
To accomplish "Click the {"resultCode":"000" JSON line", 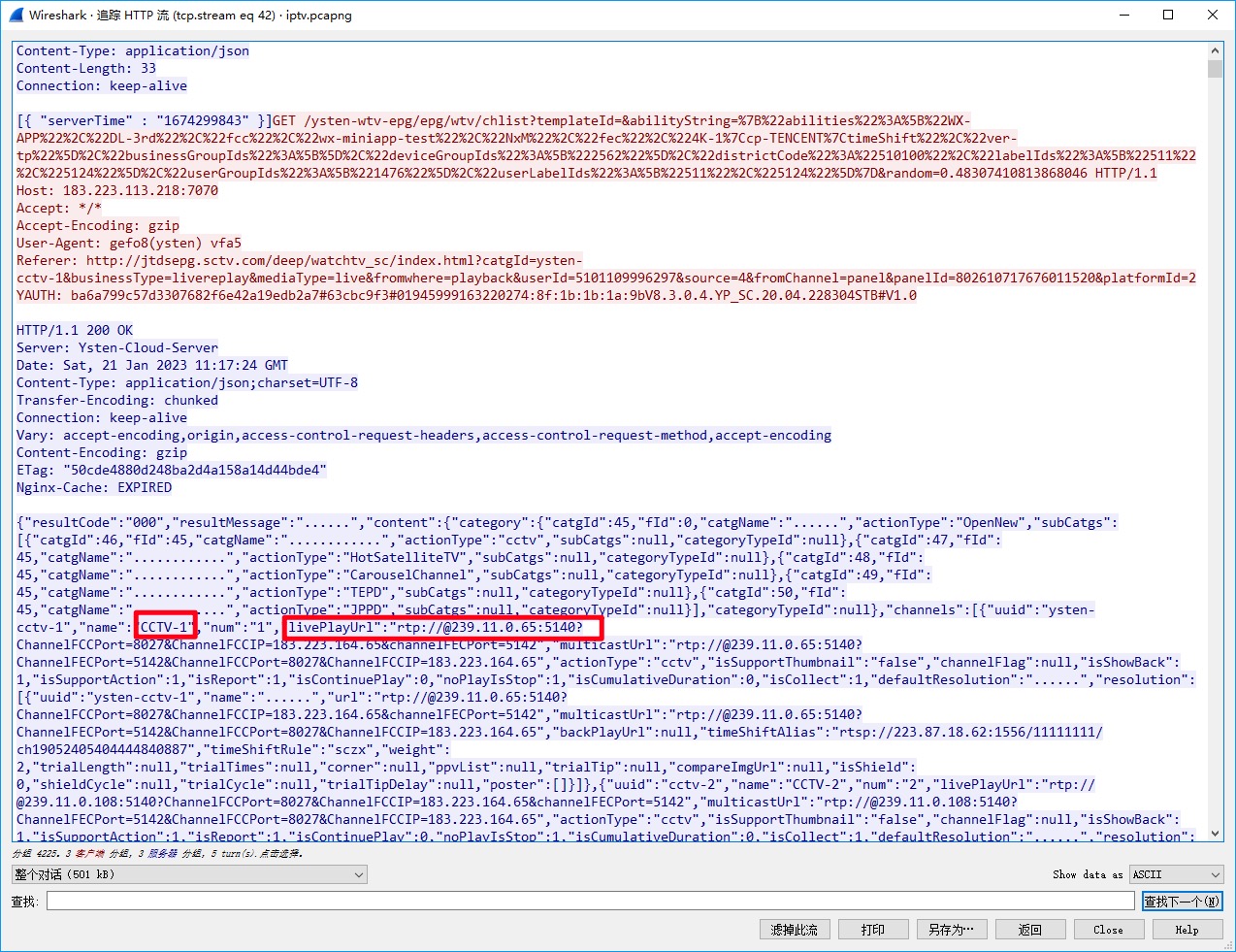I will click(568, 523).
